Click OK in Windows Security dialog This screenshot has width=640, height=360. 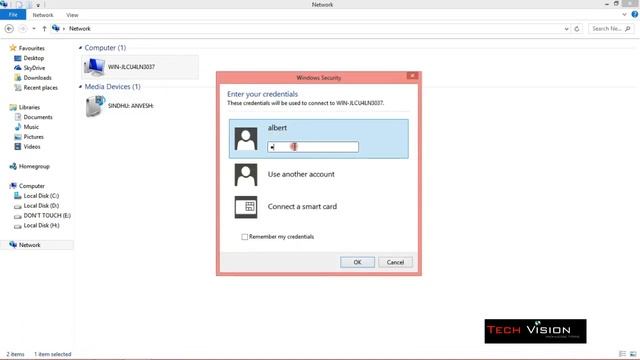click(358, 262)
